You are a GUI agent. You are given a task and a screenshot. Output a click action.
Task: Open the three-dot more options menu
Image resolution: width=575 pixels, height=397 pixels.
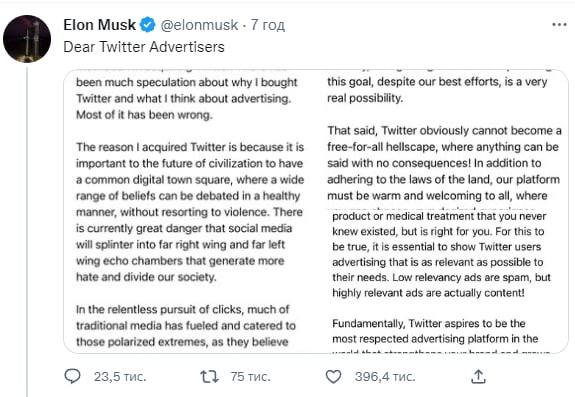559,25
